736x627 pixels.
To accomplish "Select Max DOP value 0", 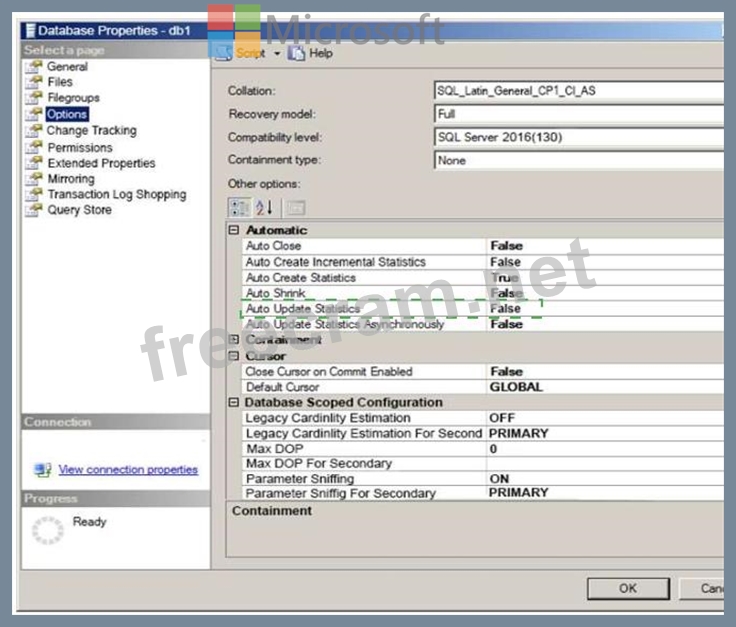I will tap(493, 449).
